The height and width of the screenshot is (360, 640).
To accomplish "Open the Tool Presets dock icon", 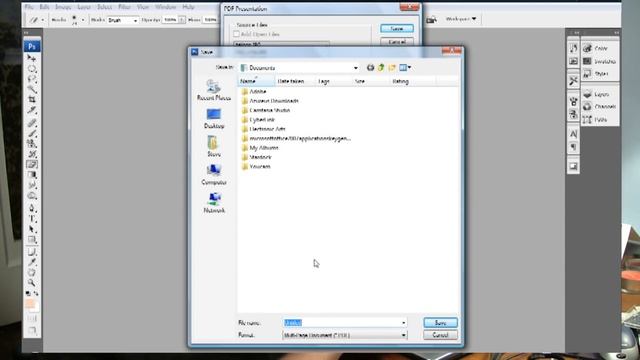I will tap(573, 81).
